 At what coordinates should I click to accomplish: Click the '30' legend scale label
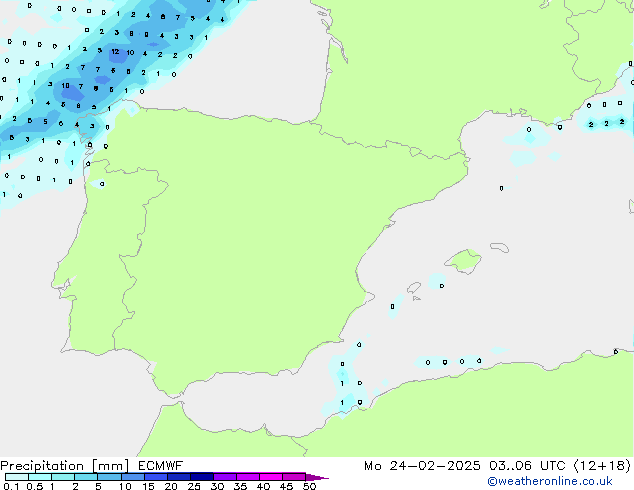pos(217,486)
